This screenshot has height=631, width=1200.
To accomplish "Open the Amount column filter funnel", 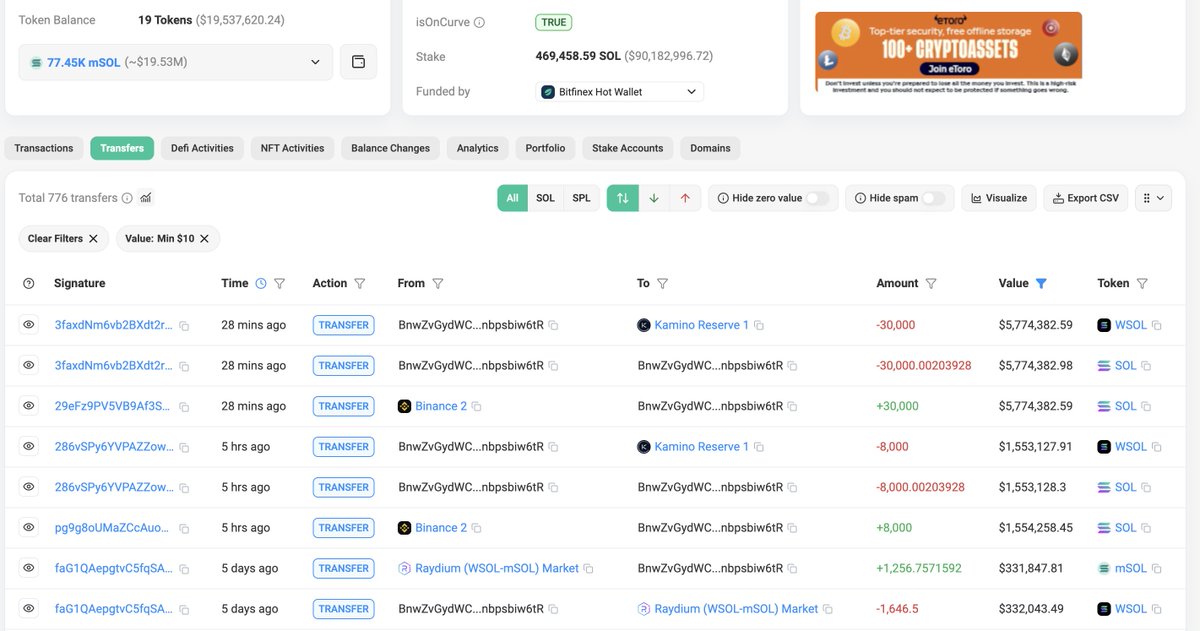I will click(x=931, y=284).
